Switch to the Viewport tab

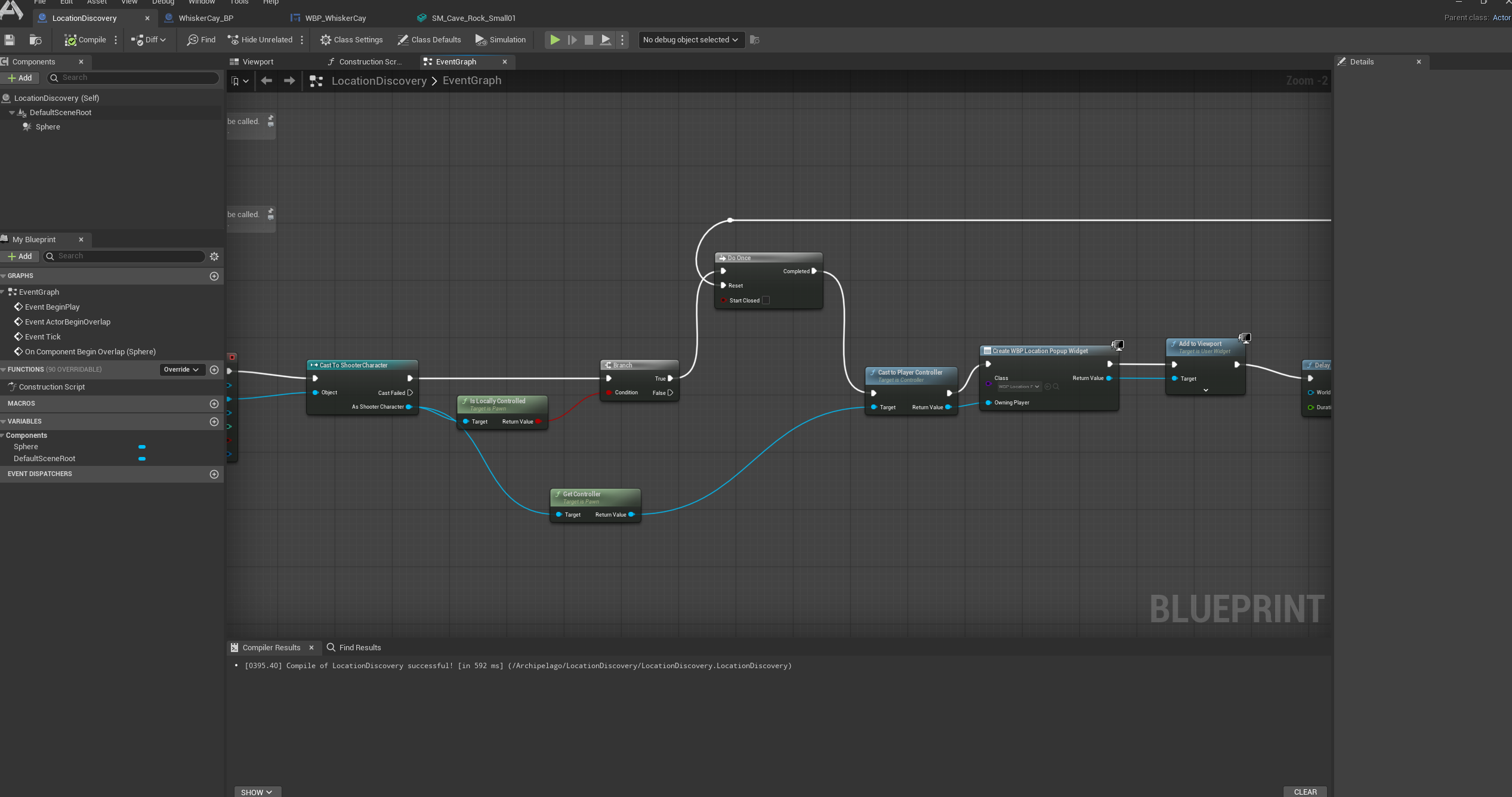click(258, 61)
